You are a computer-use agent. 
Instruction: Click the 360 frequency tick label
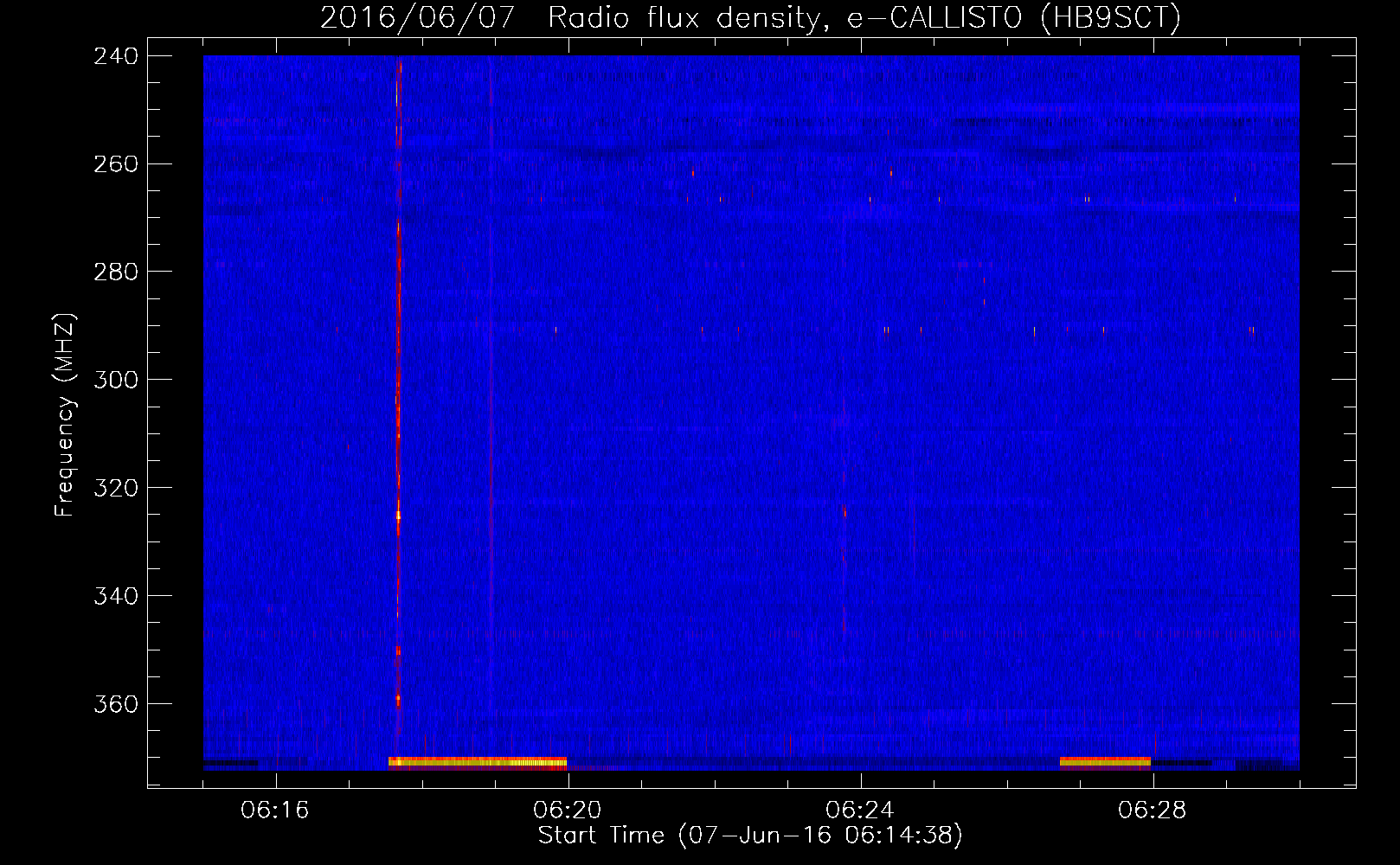tap(116, 705)
